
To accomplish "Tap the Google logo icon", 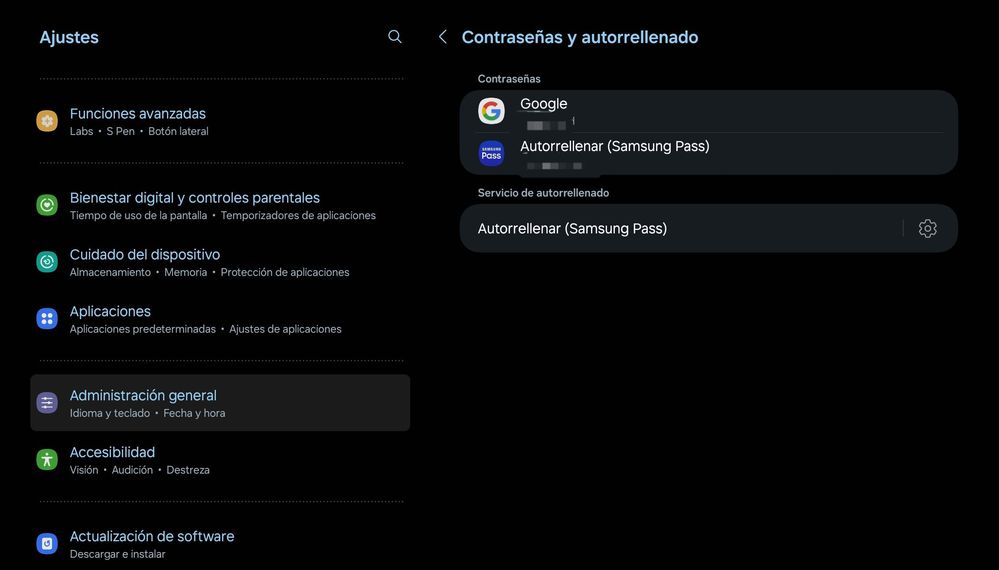I will 491,111.
